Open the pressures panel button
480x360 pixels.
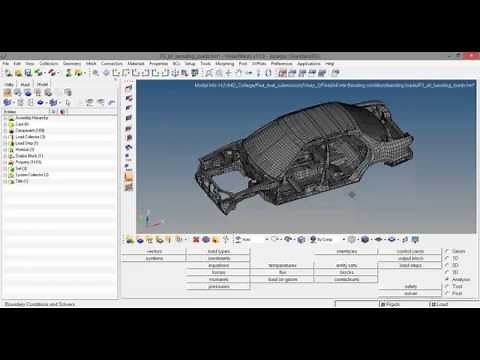(x=219, y=286)
